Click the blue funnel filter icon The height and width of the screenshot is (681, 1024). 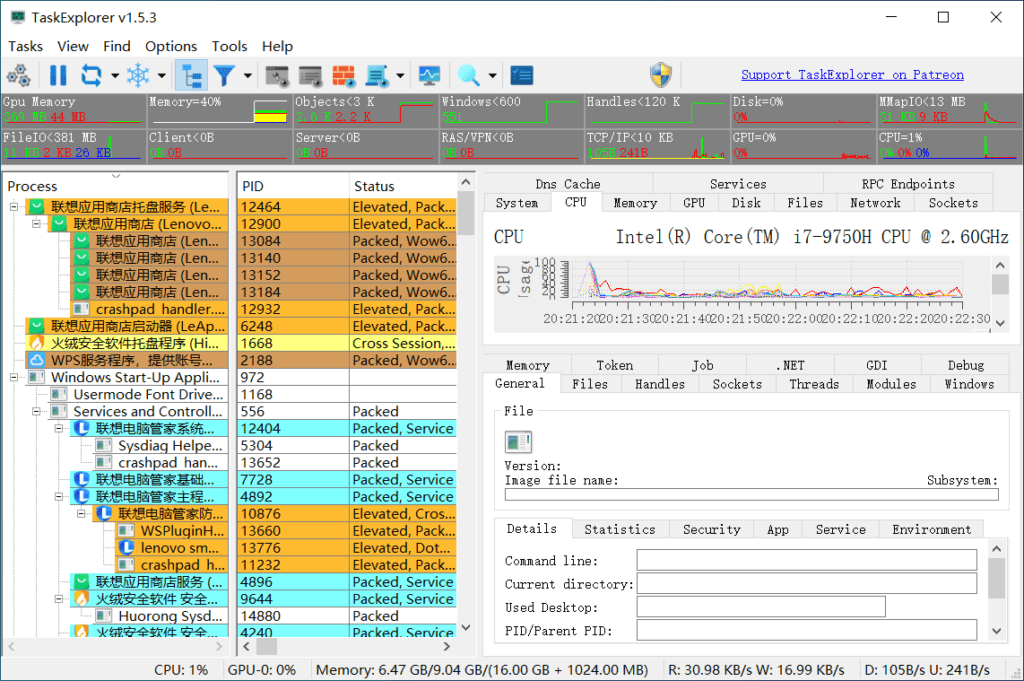(x=224, y=76)
